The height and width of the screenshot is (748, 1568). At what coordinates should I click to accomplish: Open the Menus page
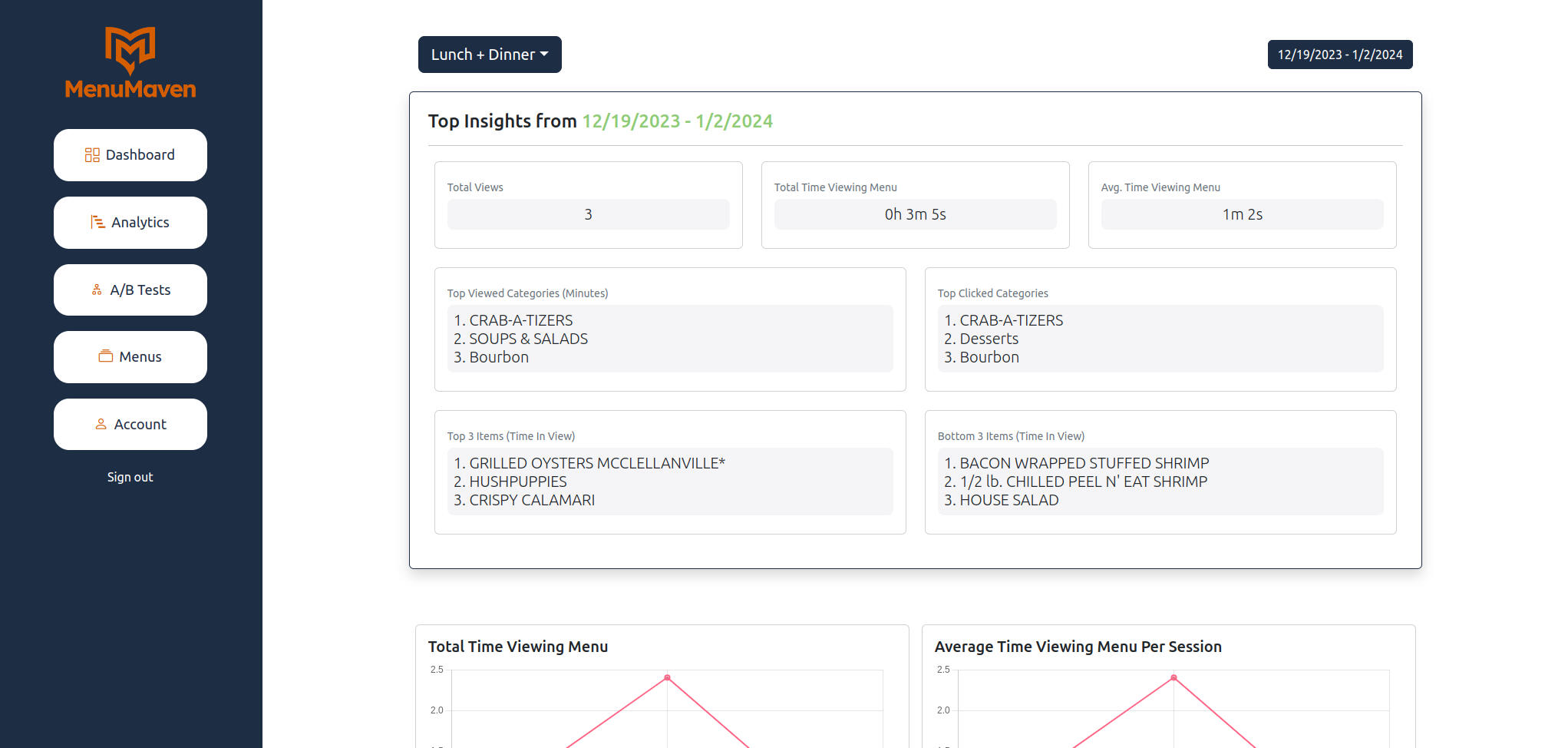(130, 357)
